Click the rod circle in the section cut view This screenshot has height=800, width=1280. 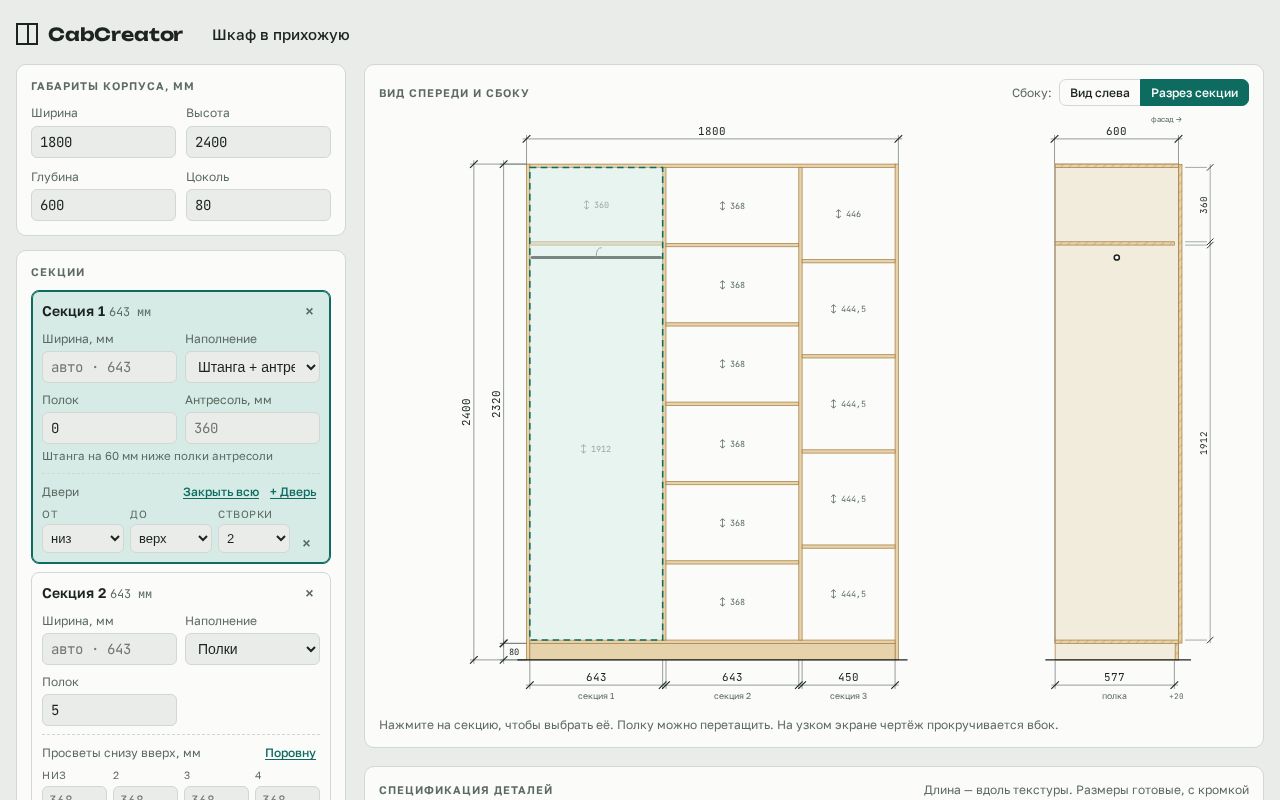1117,258
